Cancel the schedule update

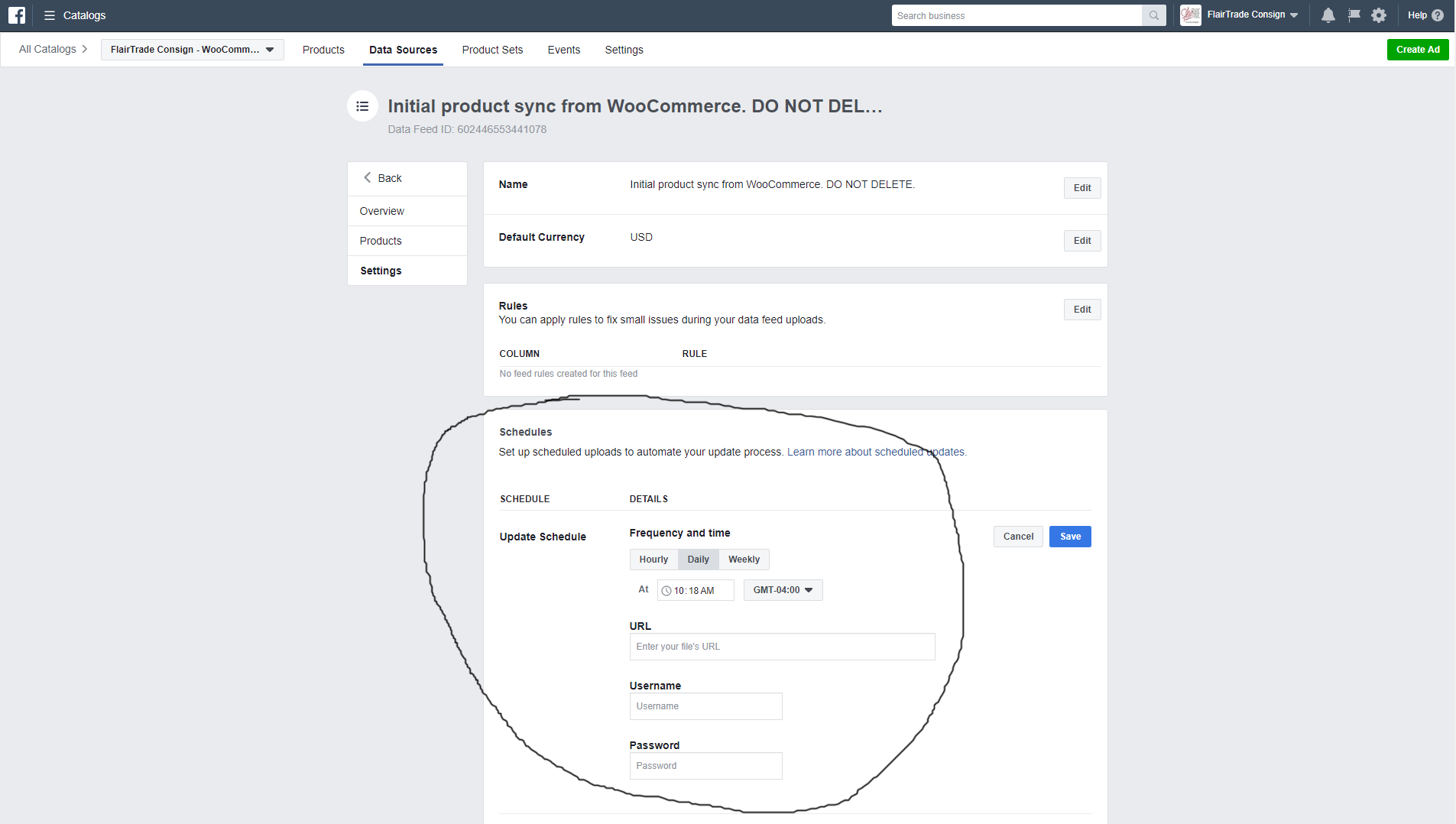coord(1018,537)
